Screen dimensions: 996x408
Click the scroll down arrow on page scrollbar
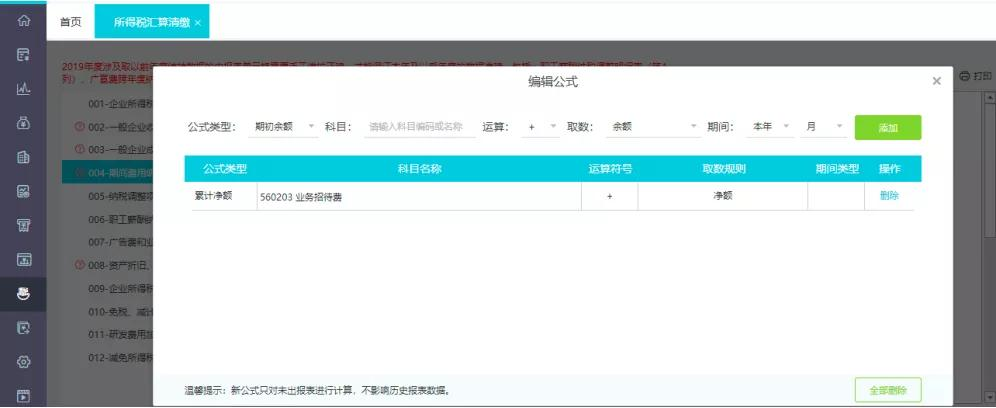click(990, 396)
